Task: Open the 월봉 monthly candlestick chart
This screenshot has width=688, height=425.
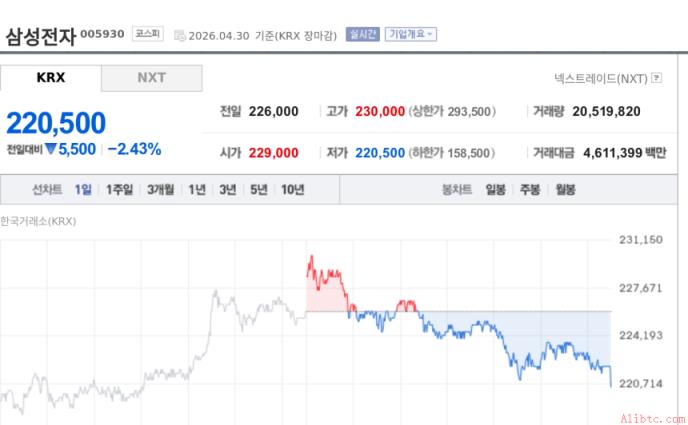Action: pos(565,189)
